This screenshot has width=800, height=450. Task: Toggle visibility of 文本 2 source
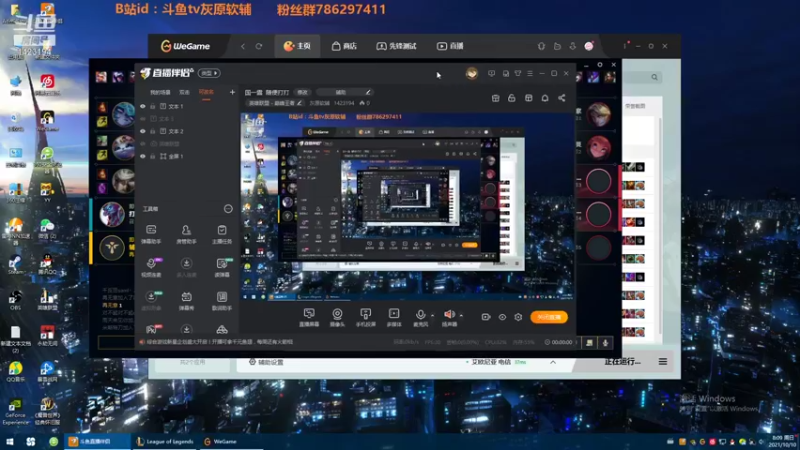point(143,131)
